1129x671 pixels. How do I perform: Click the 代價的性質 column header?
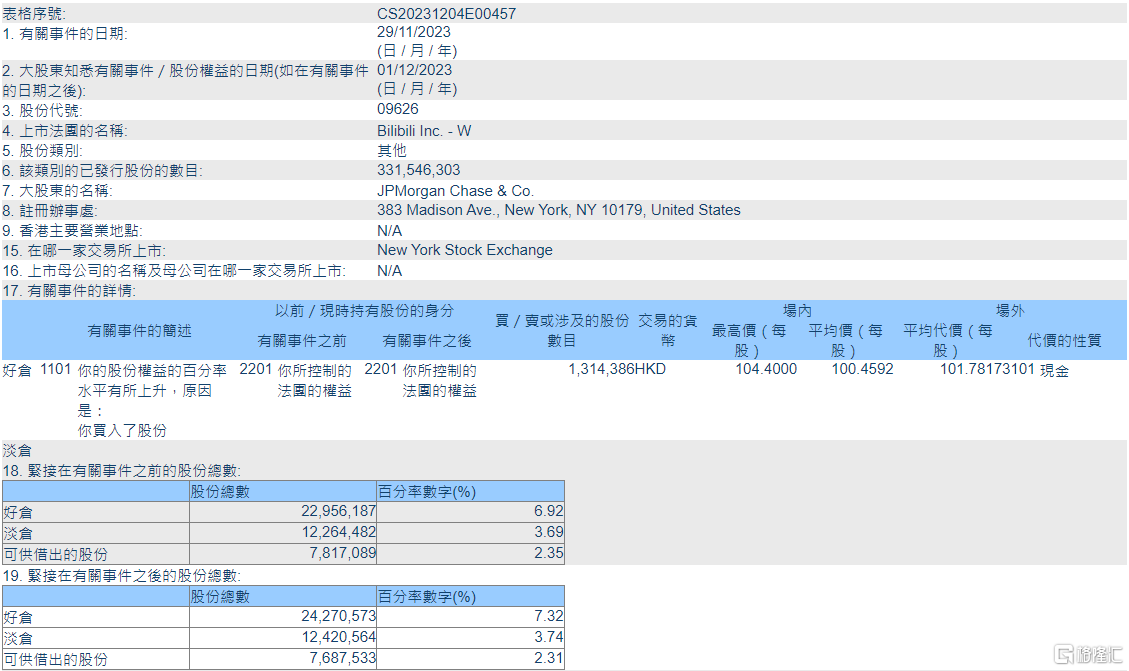[1064, 341]
